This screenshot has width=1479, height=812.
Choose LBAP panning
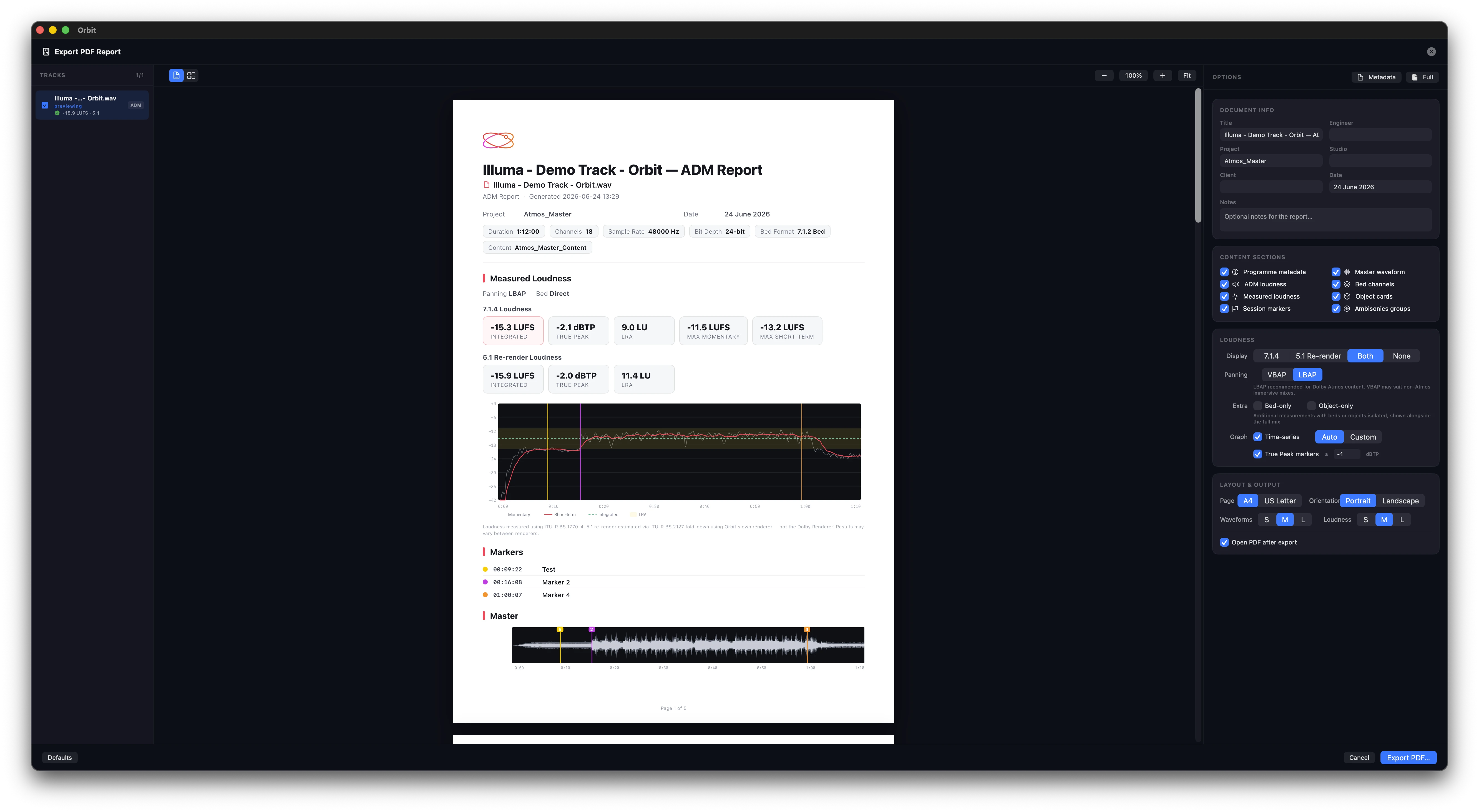(1307, 375)
